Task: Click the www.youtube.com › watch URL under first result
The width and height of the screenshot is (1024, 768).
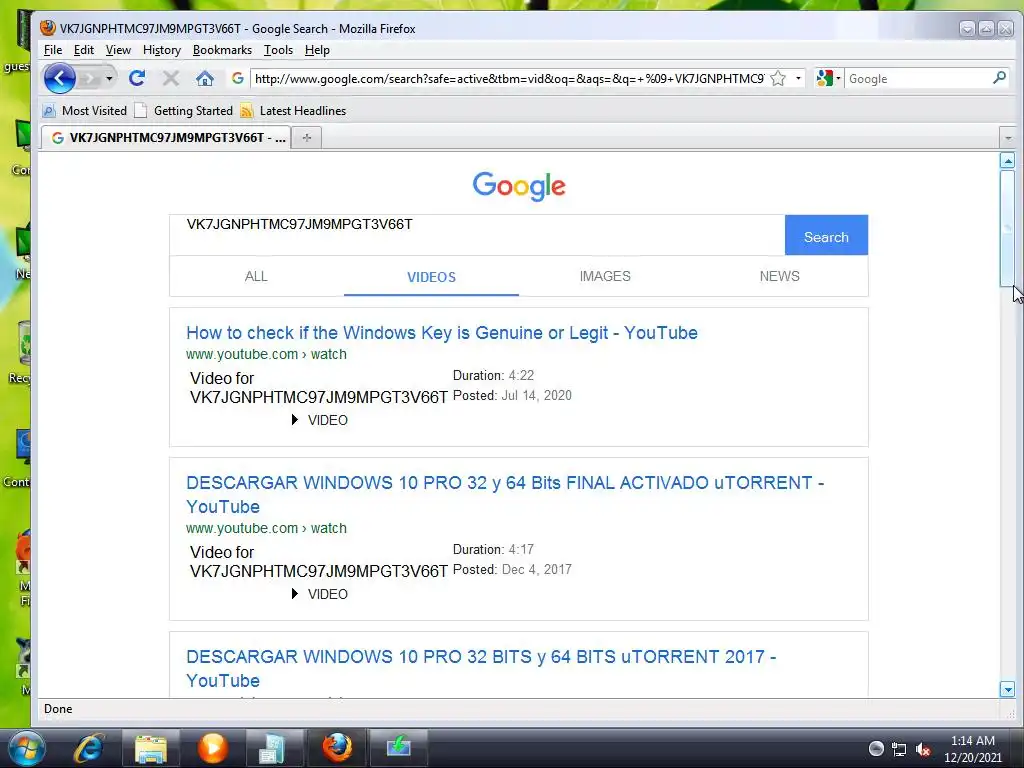Action: click(266, 354)
